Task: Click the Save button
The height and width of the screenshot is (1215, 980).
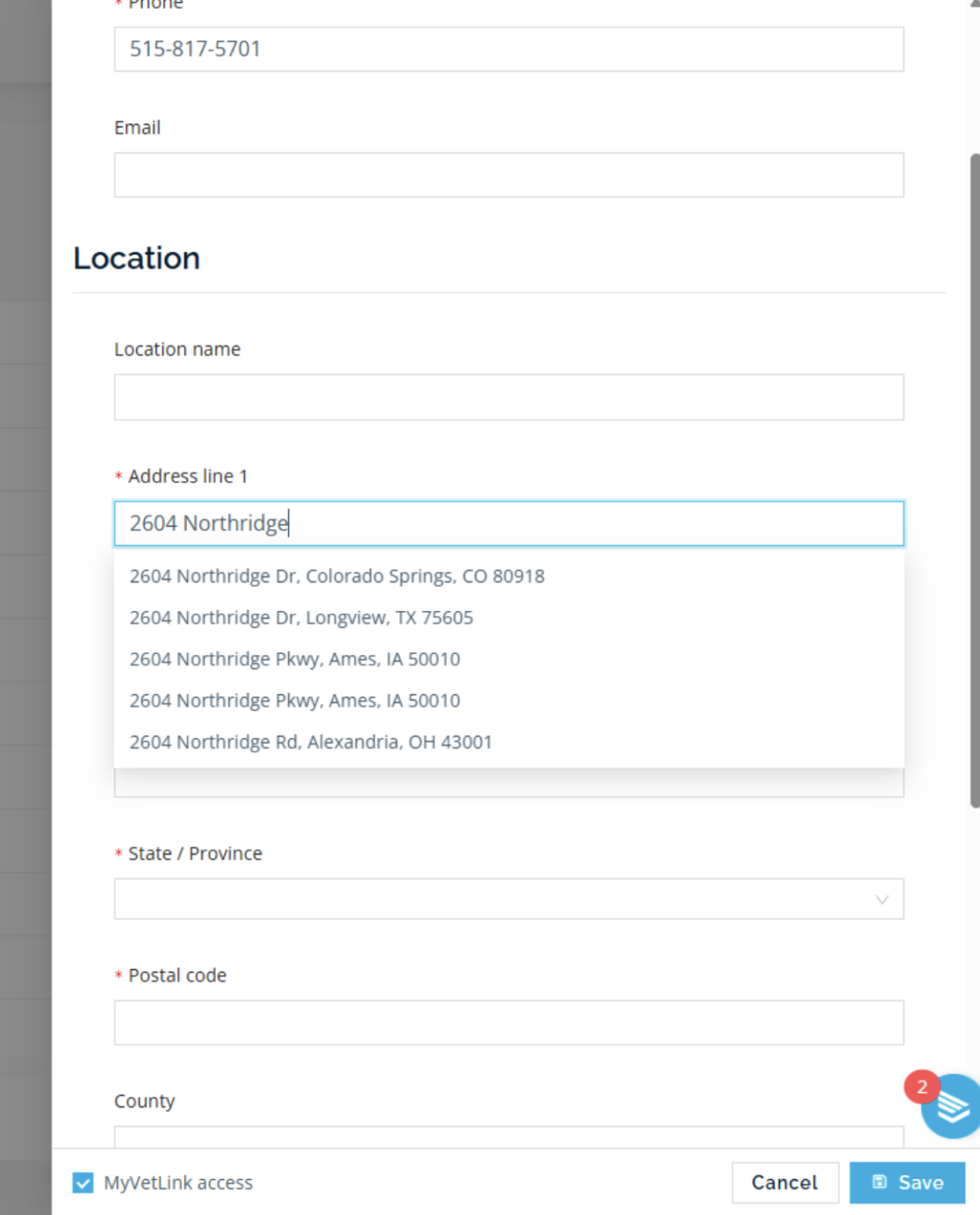Action: tap(907, 1183)
